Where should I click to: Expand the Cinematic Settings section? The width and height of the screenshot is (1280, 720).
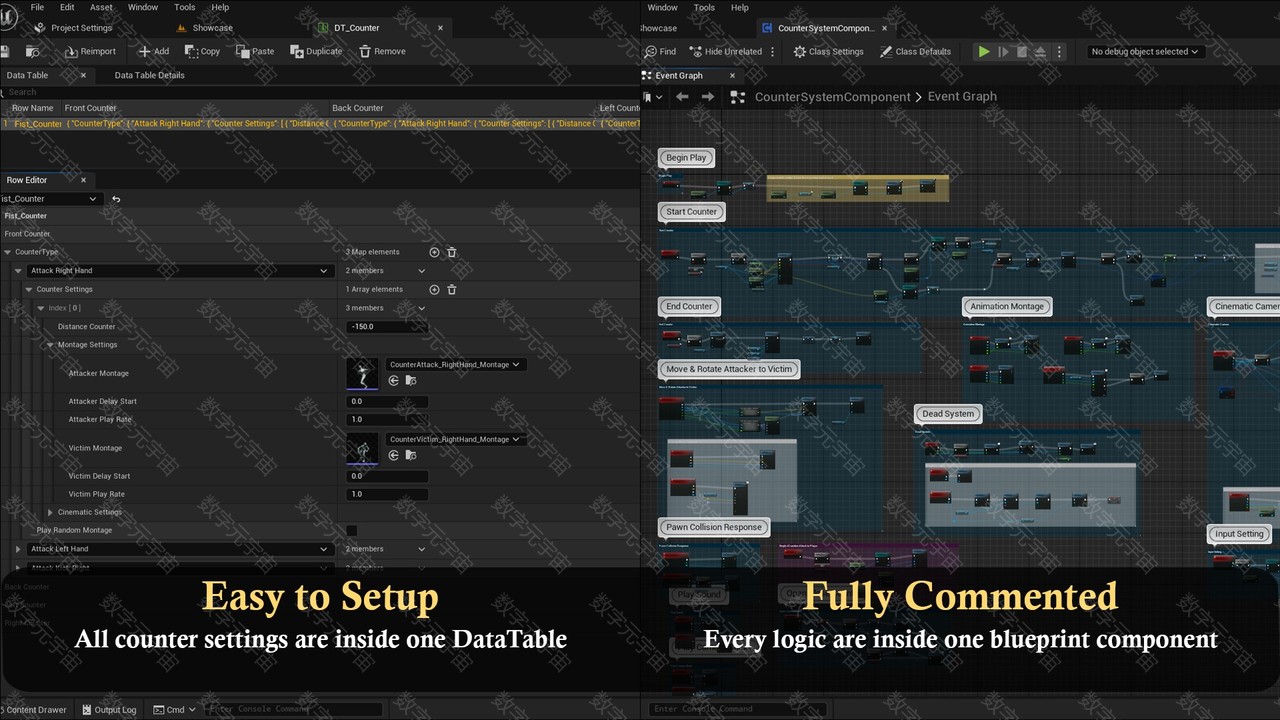(50, 513)
